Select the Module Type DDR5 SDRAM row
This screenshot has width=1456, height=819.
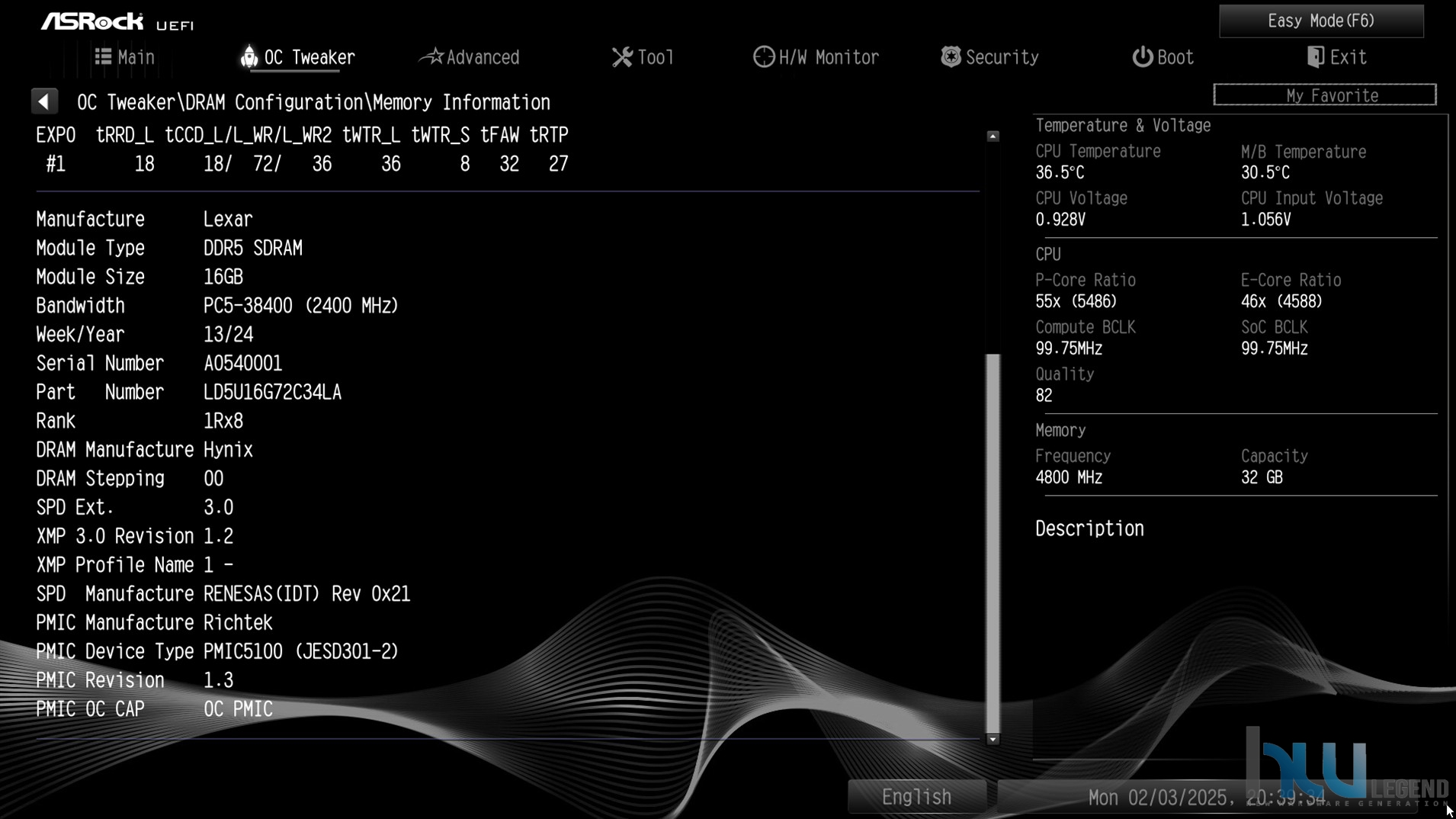click(x=169, y=249)
